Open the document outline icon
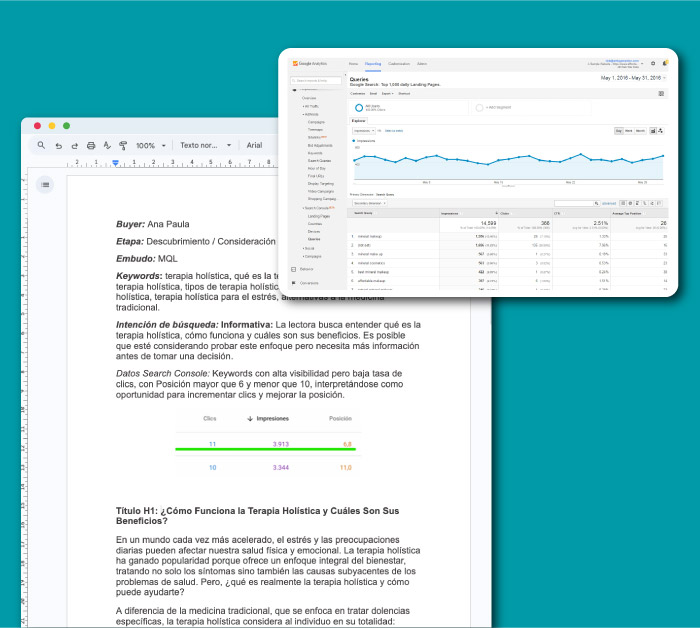This screenshot has width=700, height=628. click(45, 184)
